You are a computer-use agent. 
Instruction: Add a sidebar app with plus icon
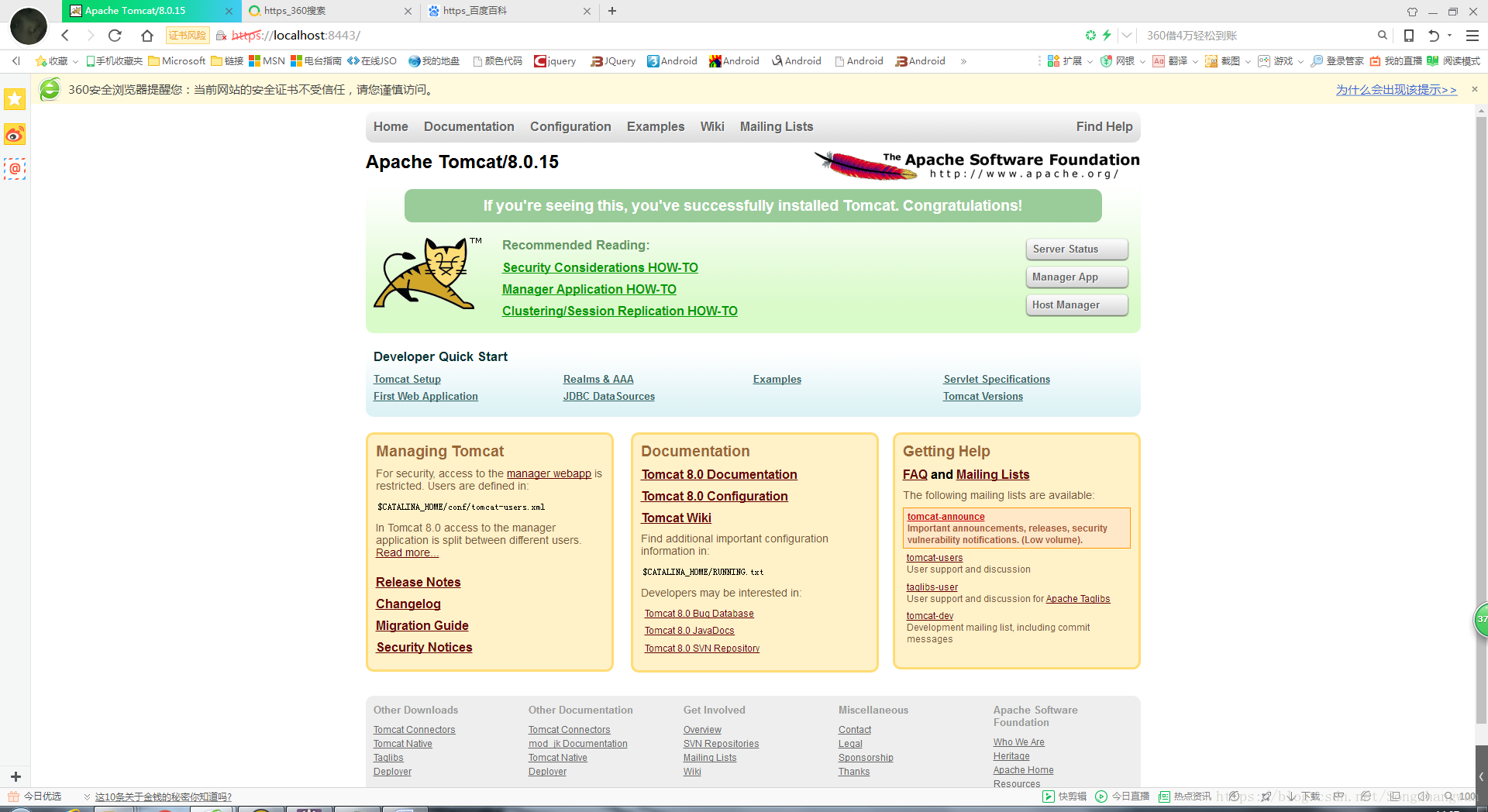[15, 776]
